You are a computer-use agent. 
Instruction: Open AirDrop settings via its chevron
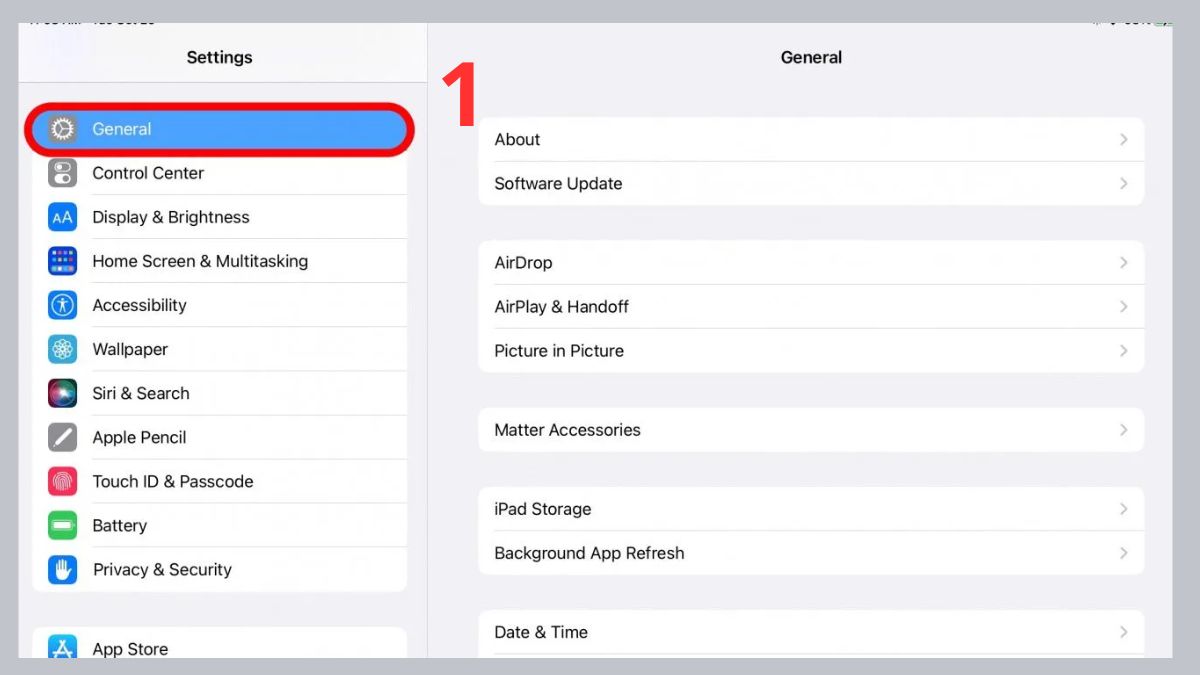[1122, 262]
